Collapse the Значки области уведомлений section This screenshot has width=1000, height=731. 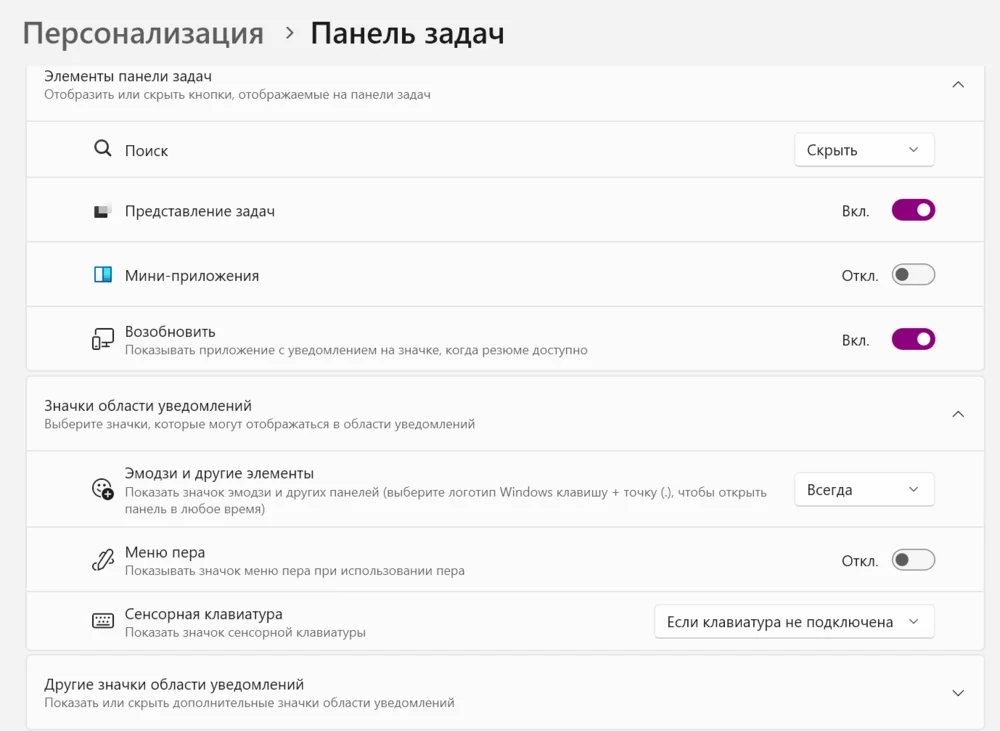(958, 415)
